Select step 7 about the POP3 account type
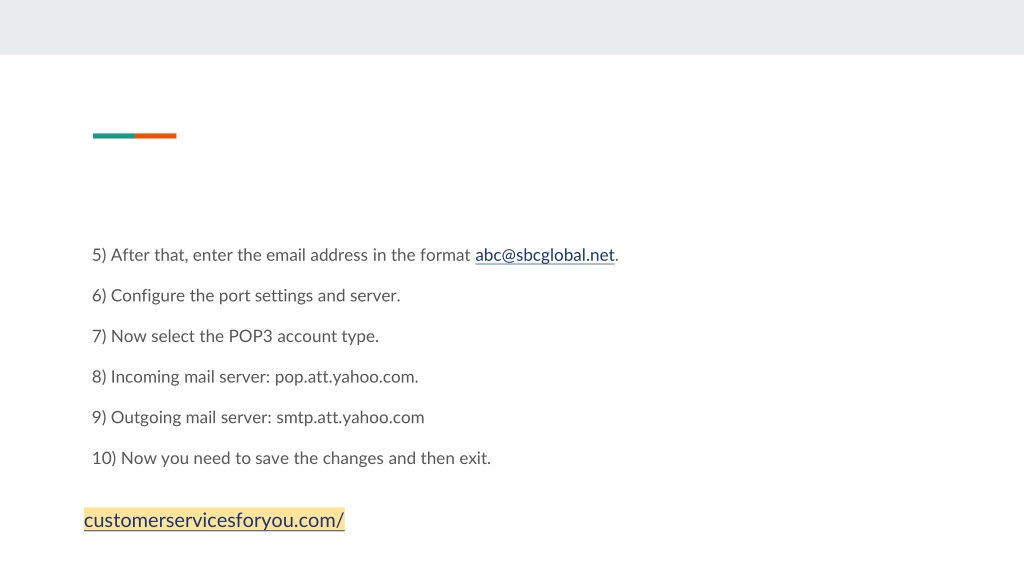 [235, 336]
